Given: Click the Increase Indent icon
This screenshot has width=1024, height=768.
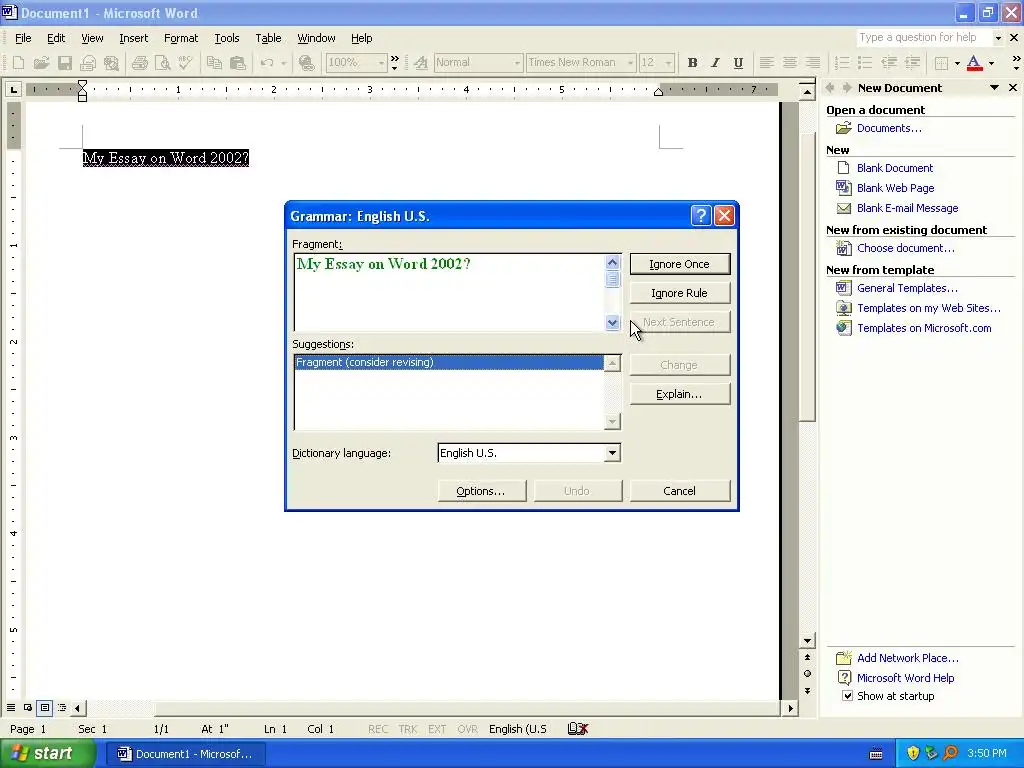Looking at the screenshot, I should tap(912, 63).
